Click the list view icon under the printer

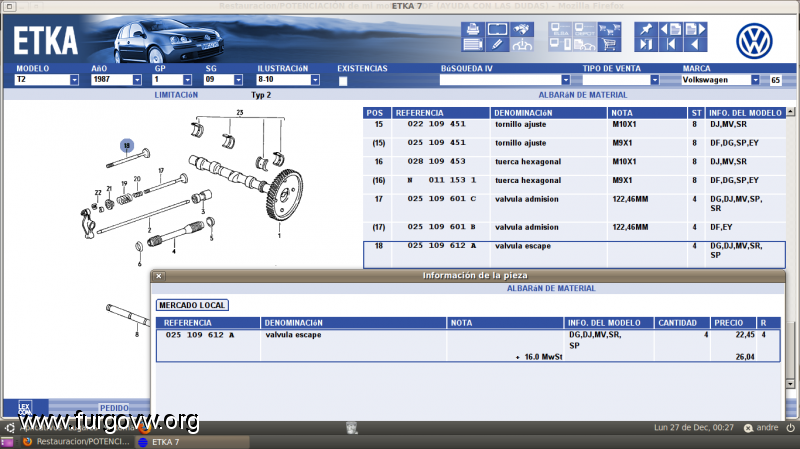pyautogui.click(x=472, y=44)
